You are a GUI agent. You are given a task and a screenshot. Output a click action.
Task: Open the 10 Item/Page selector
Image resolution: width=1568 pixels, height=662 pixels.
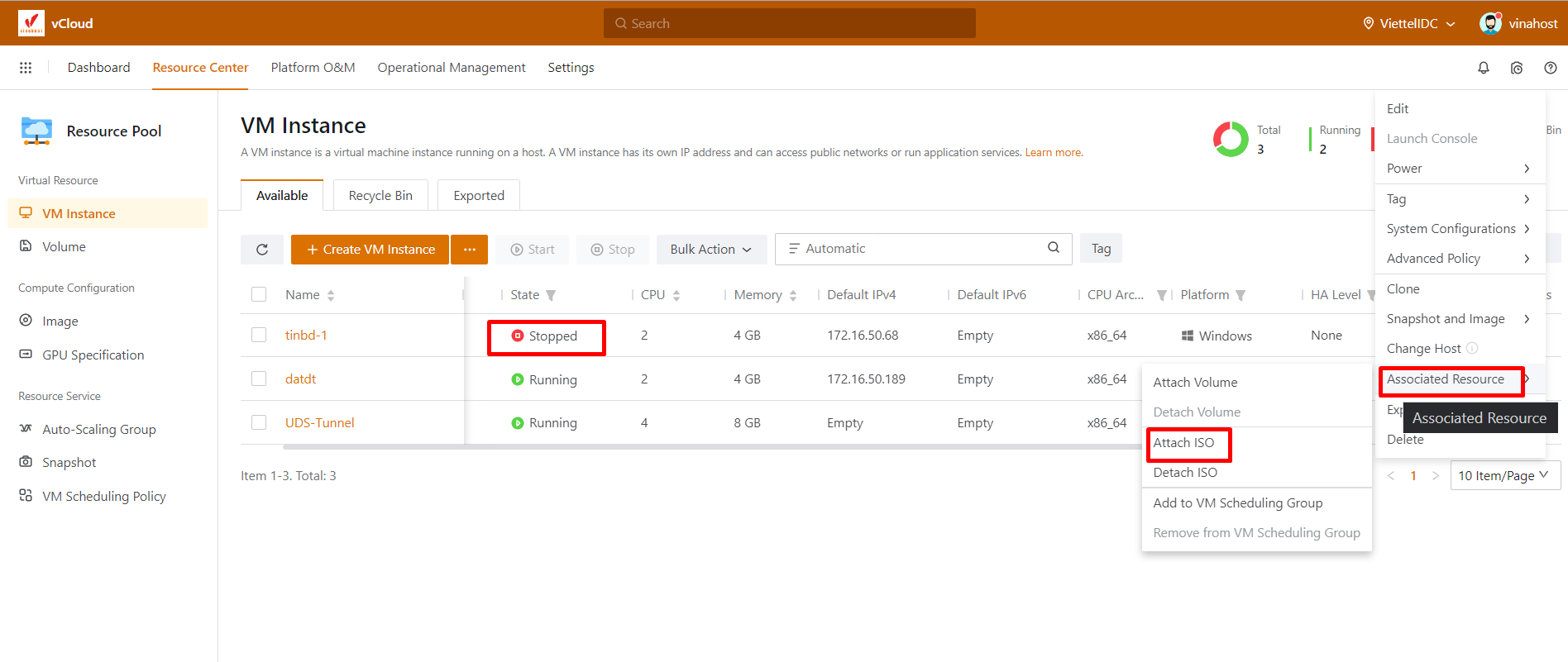coord(1504,475)
